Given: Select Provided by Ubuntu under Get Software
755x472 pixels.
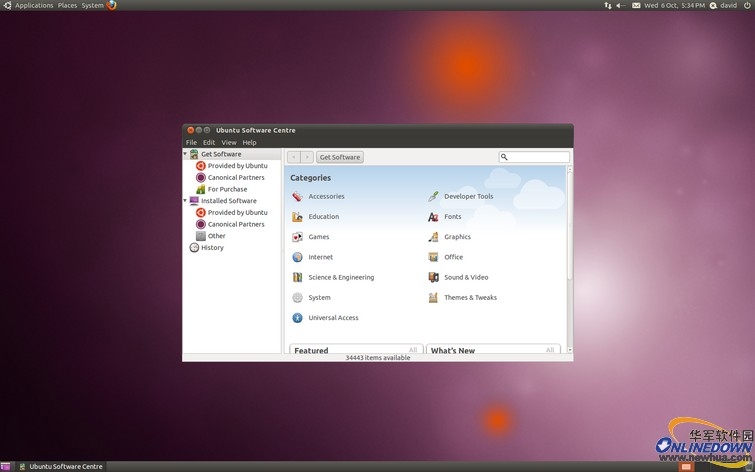Looking at the screenshot, I should point(237,166).
